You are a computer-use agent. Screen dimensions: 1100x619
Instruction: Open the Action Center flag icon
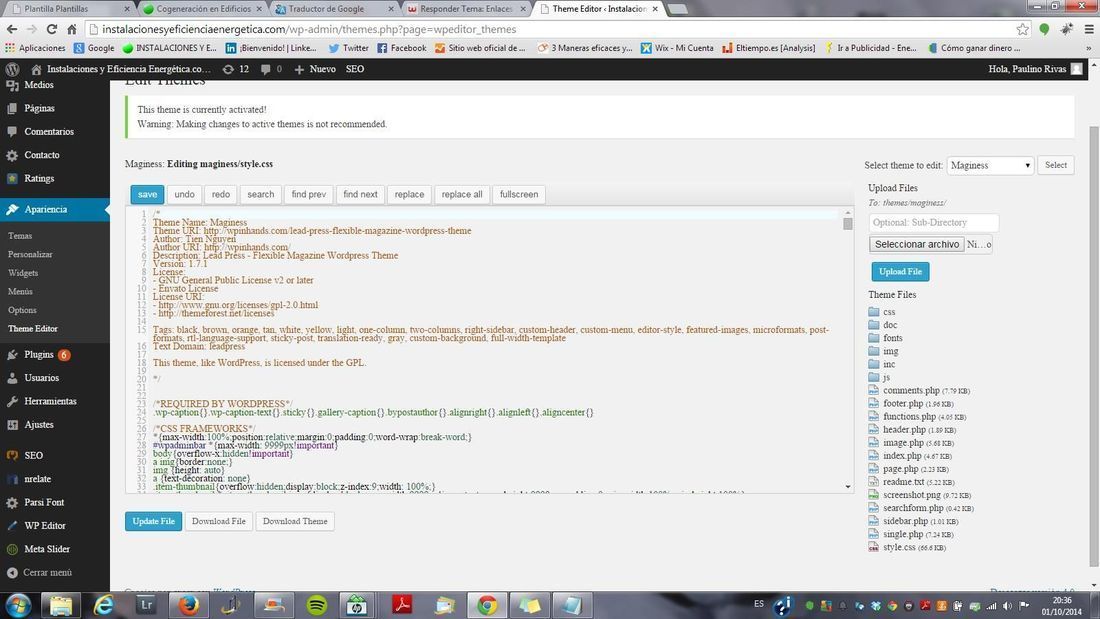tap(1024, 606)
